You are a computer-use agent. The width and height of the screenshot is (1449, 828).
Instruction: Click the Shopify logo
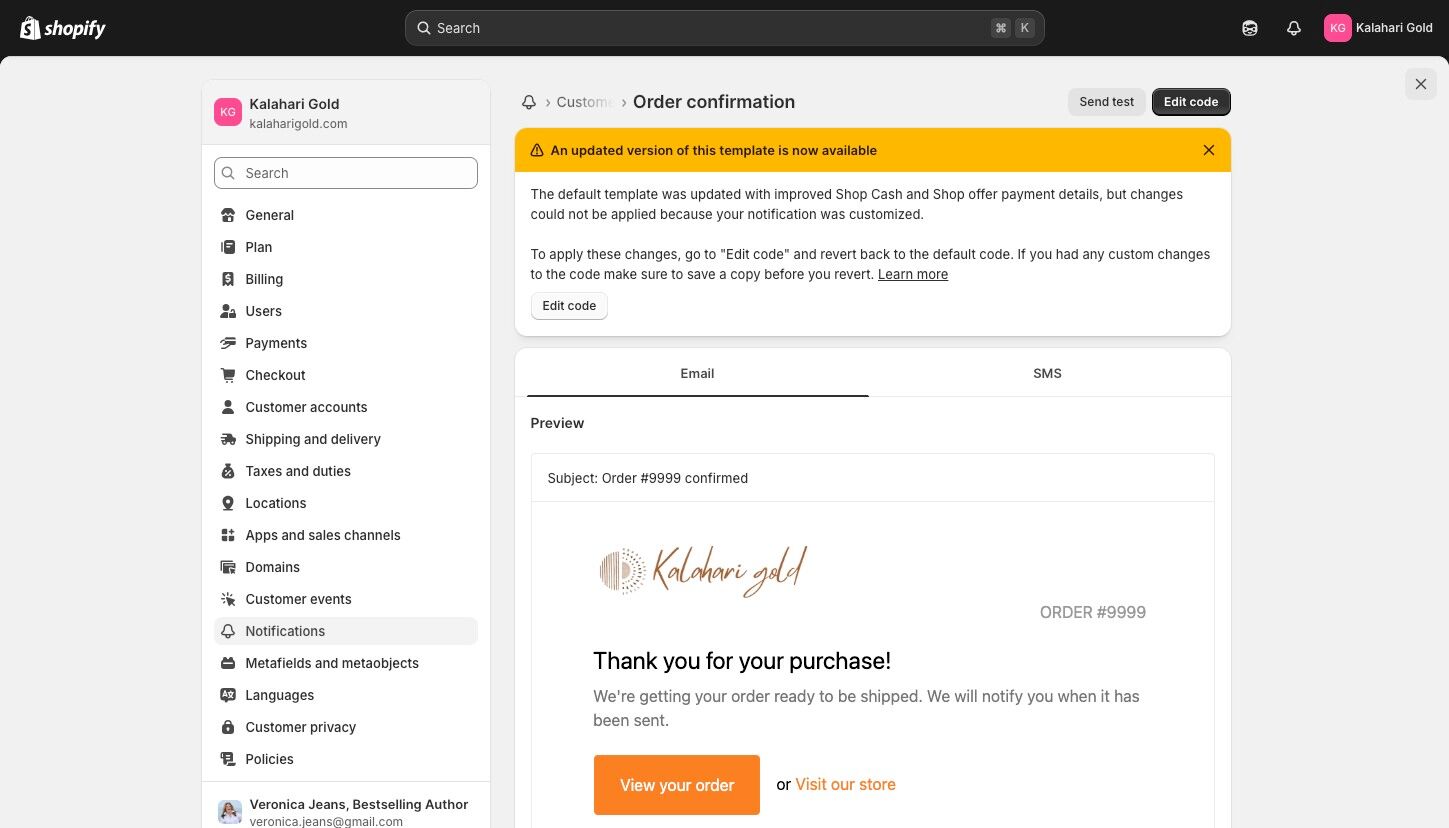pyautogui.click(x=63, y=28)
